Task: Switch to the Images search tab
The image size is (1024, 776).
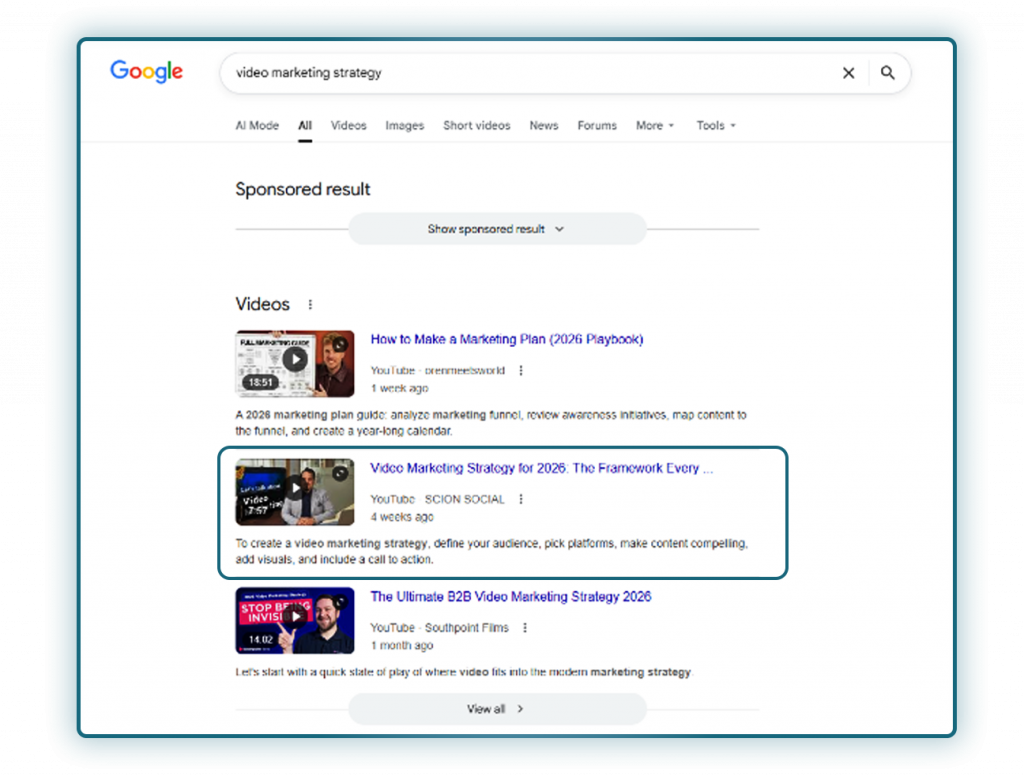Action: tap(404, 125)
